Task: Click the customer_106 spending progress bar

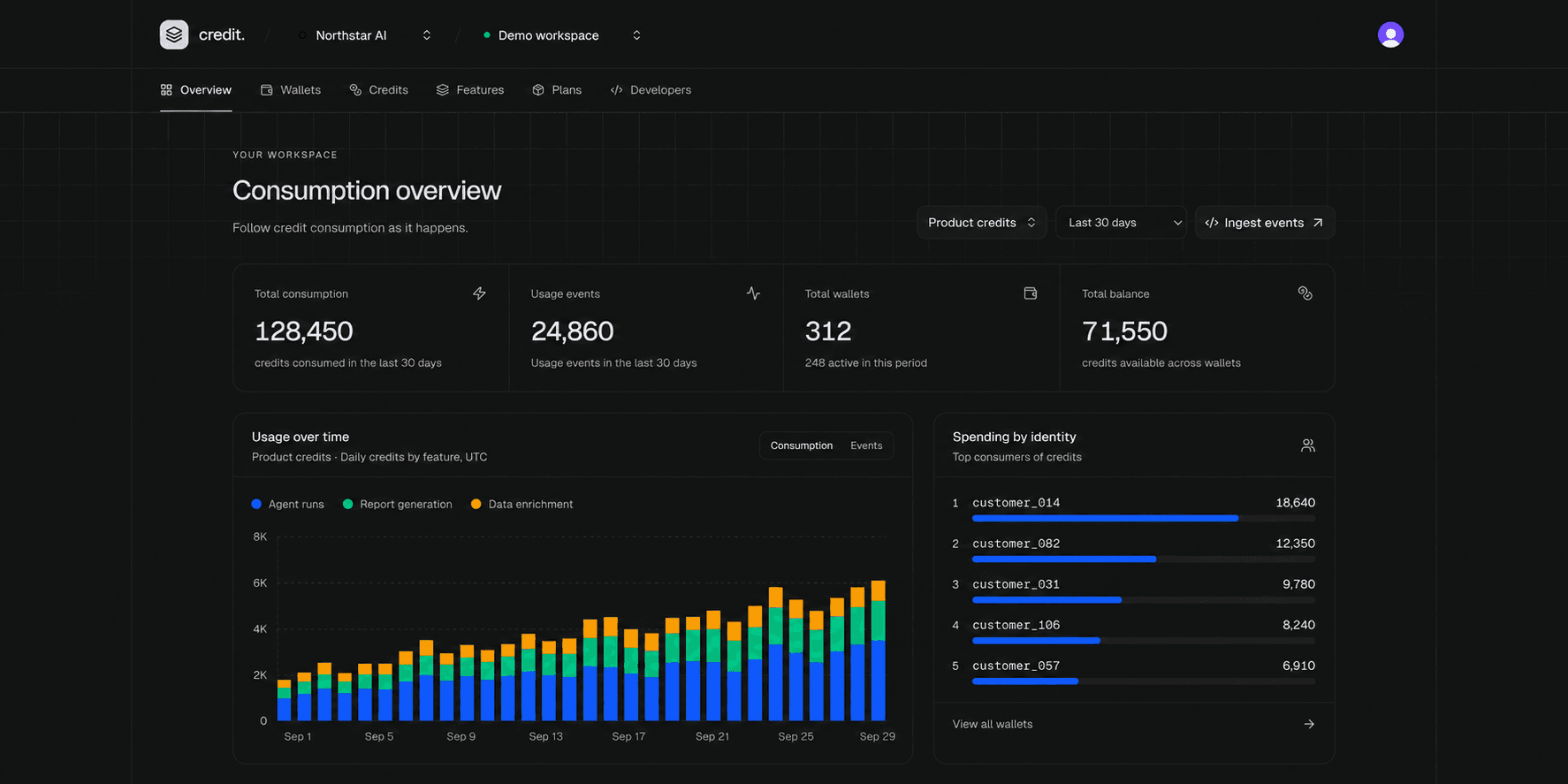Action: pos(1144,641)
